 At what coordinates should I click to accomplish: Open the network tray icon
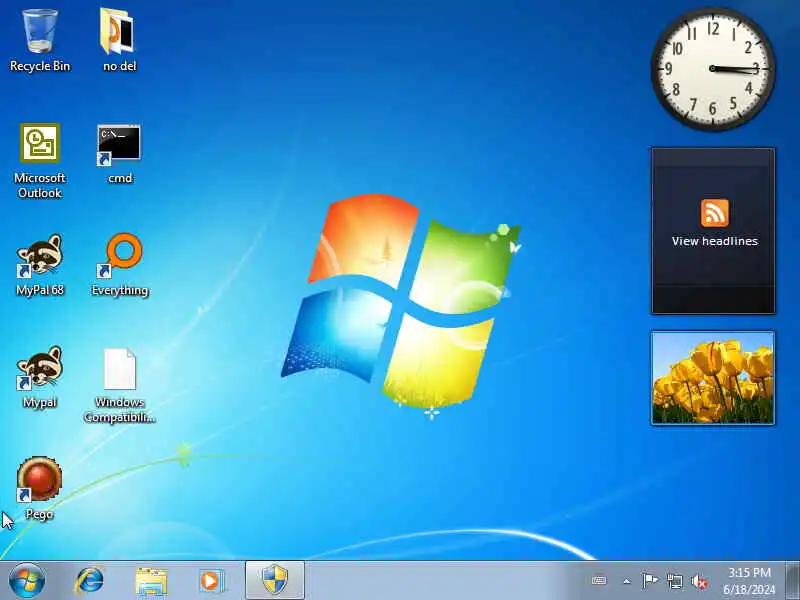pos(674,581)
